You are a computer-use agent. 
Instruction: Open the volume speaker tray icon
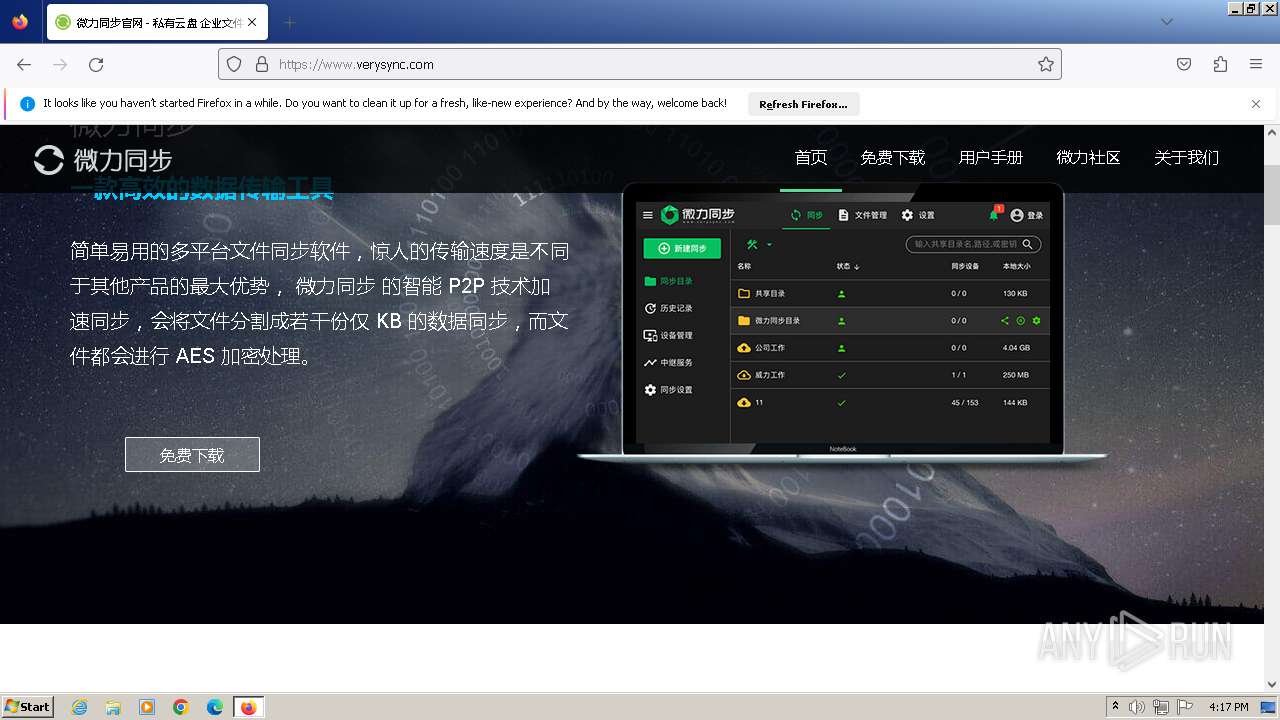pos(1137,707)
